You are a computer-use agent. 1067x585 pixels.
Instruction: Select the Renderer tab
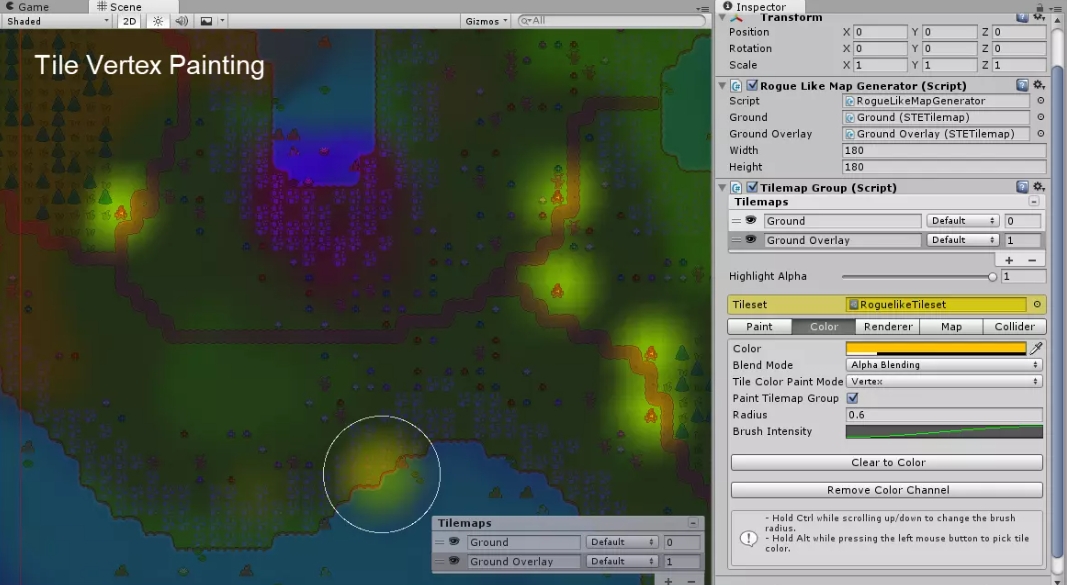(x=888, y=327)
